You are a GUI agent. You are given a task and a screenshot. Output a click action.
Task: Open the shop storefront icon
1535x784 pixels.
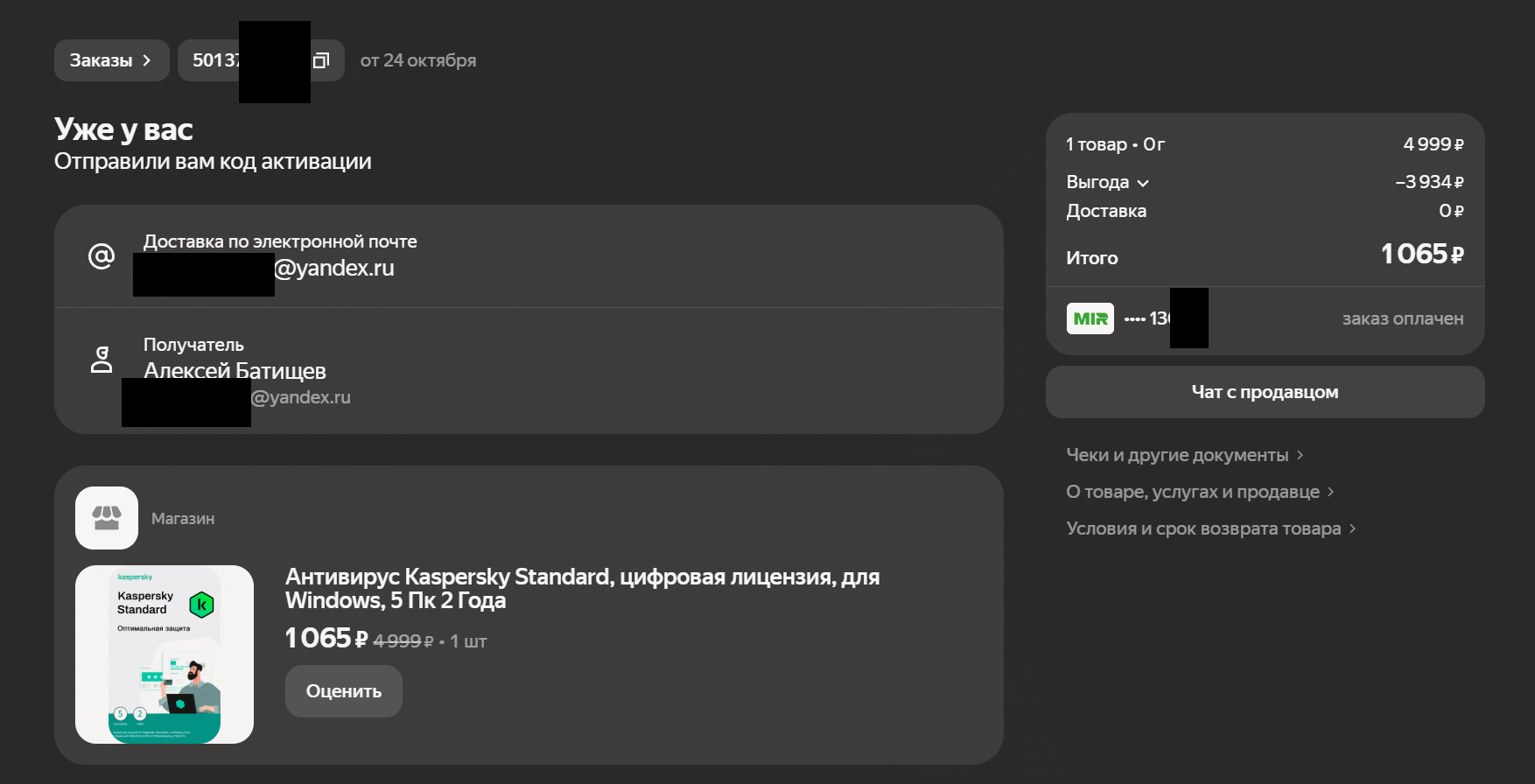pyautogui.click(x=107, y=518)
